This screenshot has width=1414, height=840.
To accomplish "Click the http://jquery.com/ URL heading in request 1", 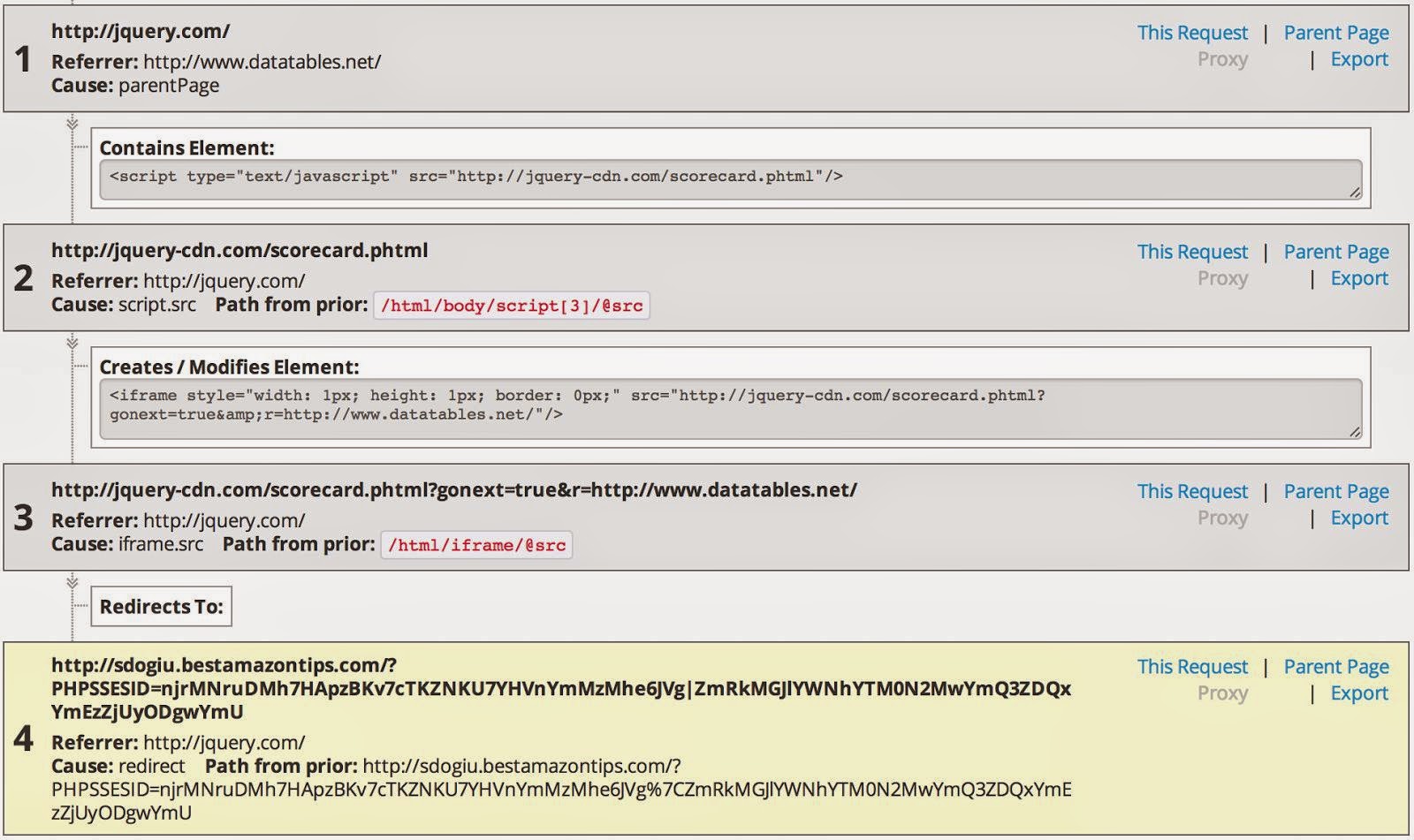I will (141, 31).
